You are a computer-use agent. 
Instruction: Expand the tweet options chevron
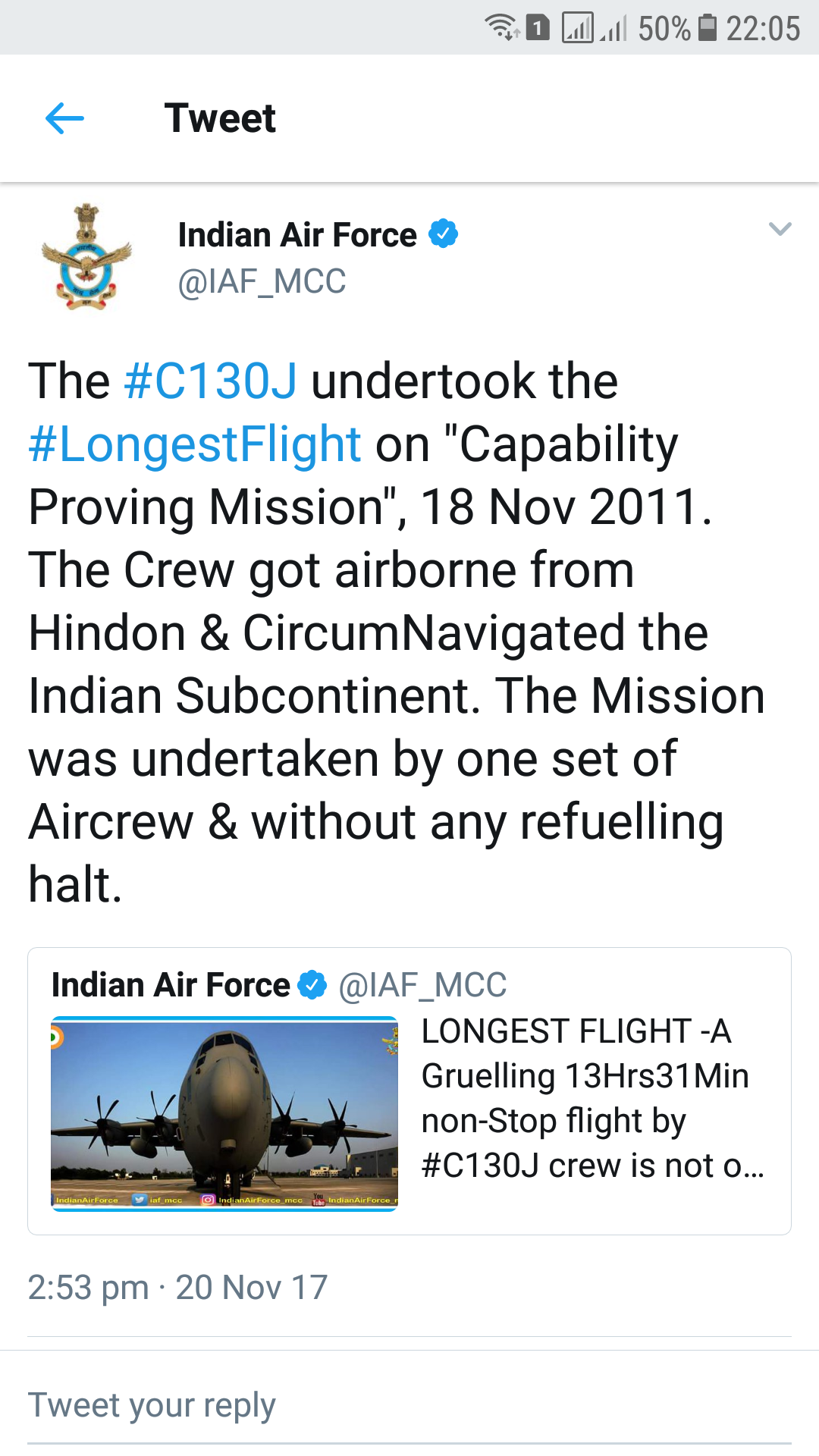coord(780,228)
